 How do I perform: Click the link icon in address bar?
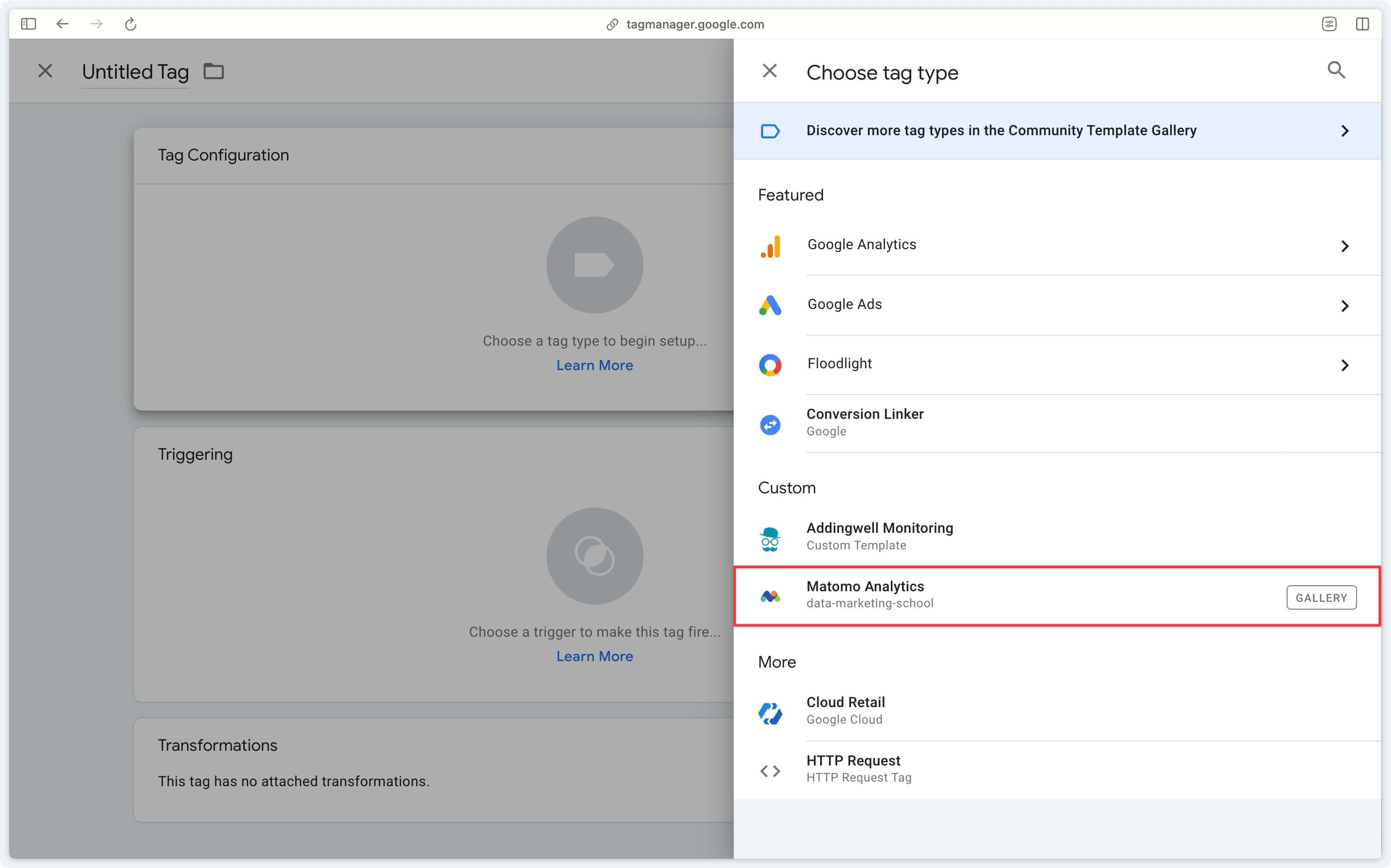coord(612,24)
